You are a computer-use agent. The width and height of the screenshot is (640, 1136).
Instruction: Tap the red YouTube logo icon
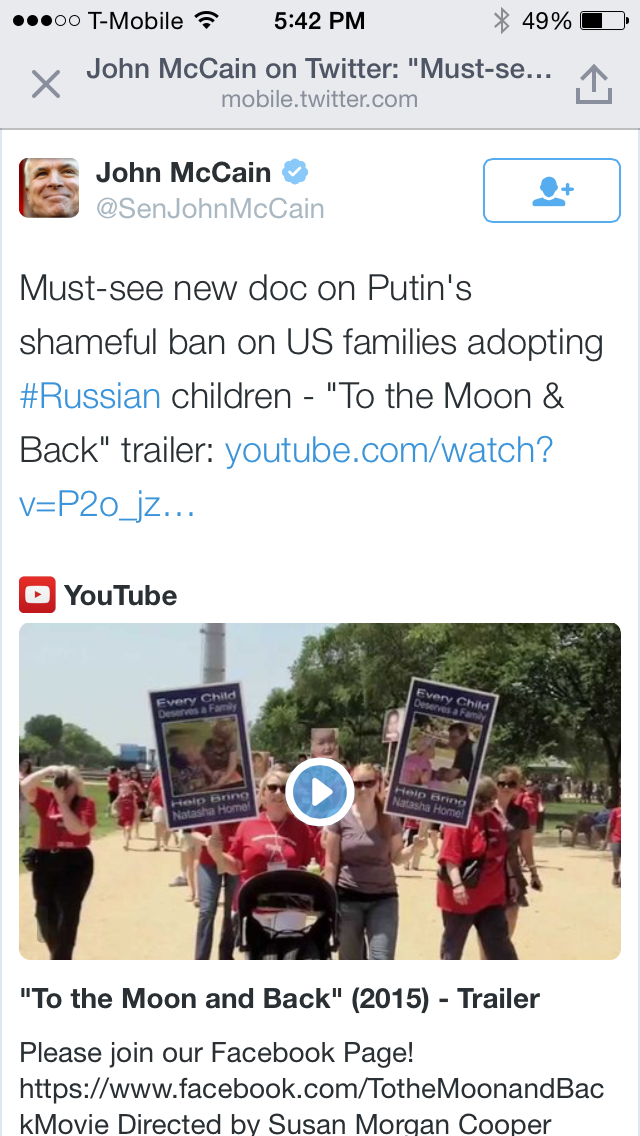37,596
